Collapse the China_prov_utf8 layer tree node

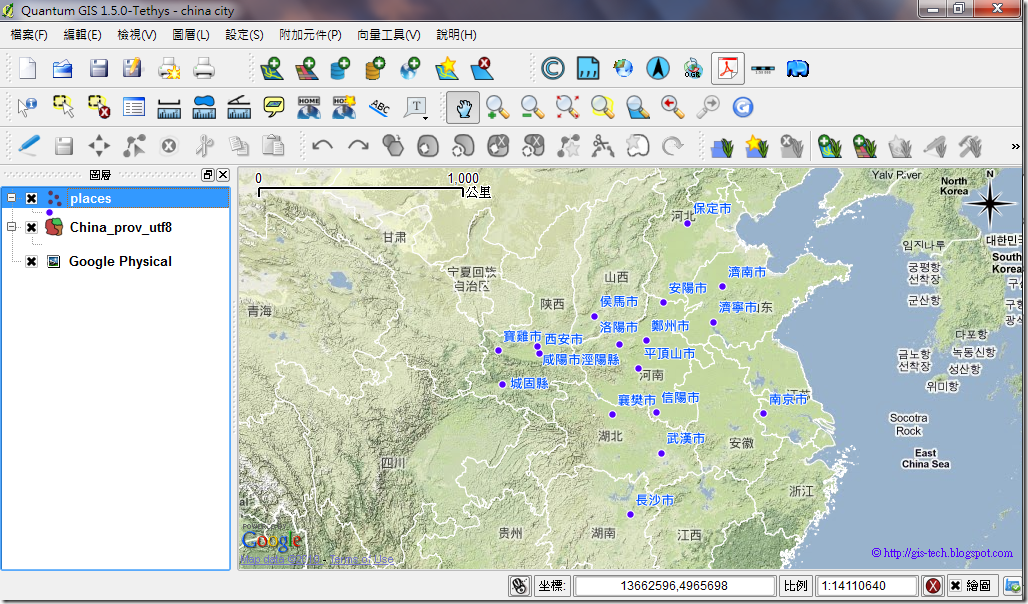click(11, 227)
